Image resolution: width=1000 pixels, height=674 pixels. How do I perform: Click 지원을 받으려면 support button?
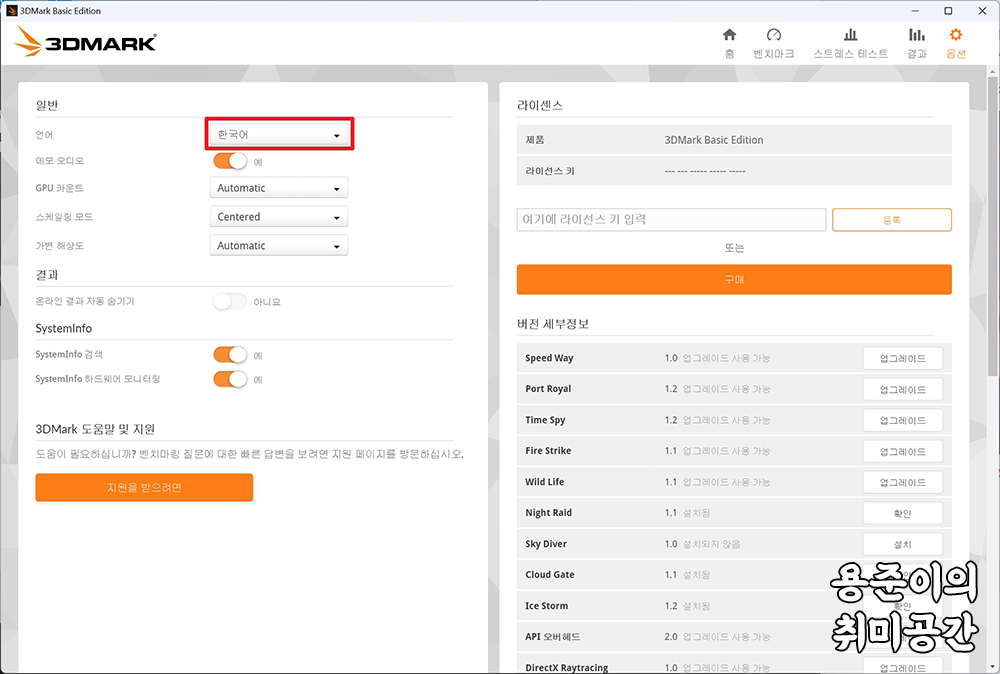[144, 487]
